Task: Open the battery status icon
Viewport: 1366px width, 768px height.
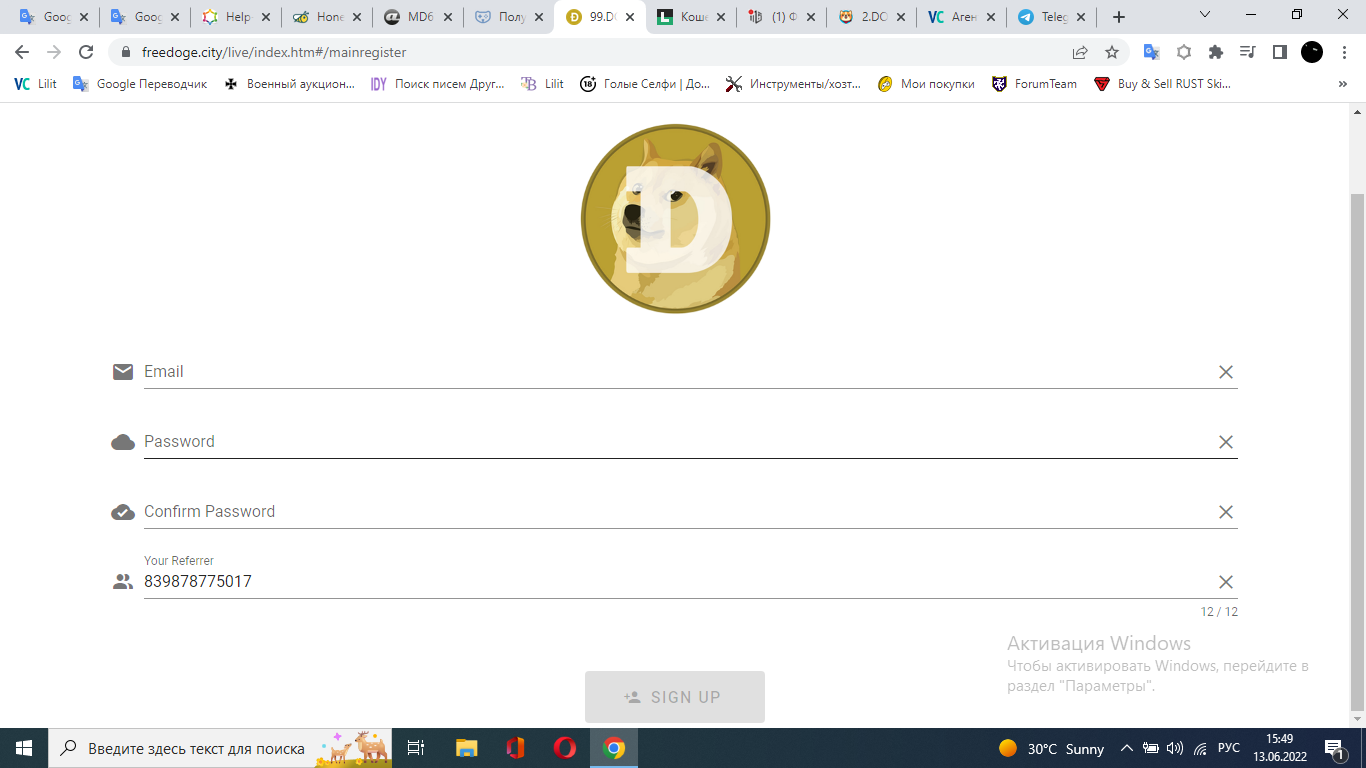Action: 1151,748
